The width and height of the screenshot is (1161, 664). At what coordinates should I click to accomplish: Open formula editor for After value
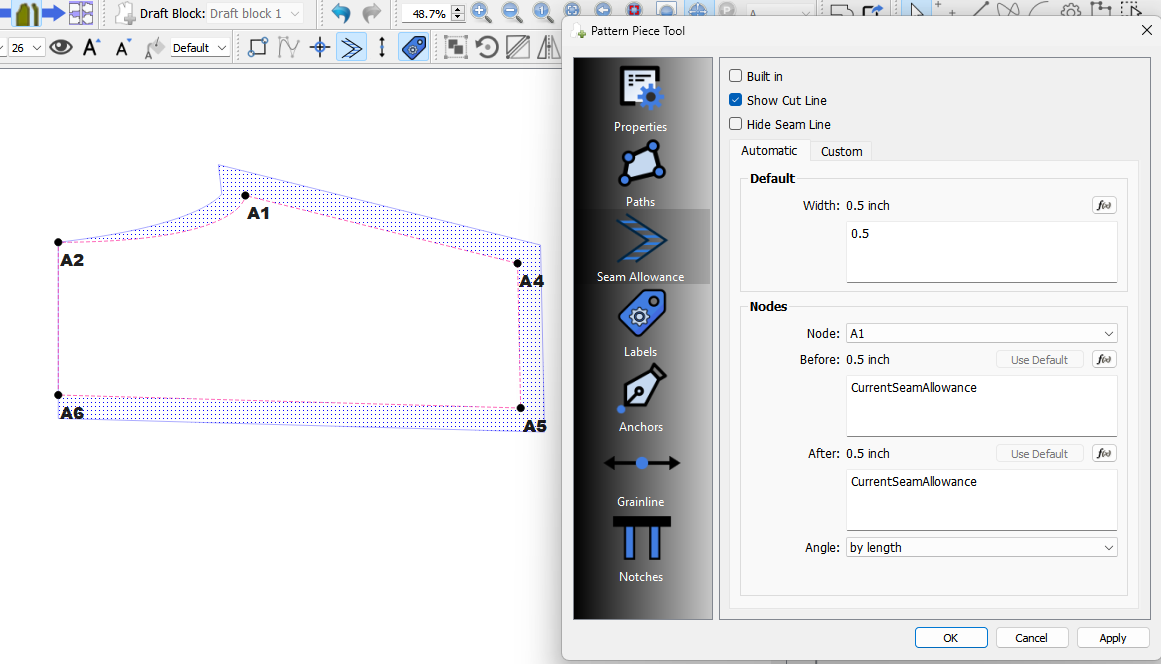pos(1104,453)
